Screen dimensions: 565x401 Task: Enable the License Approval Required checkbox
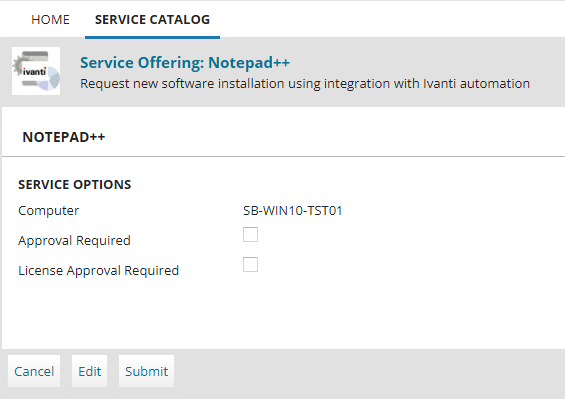[250, 264]
